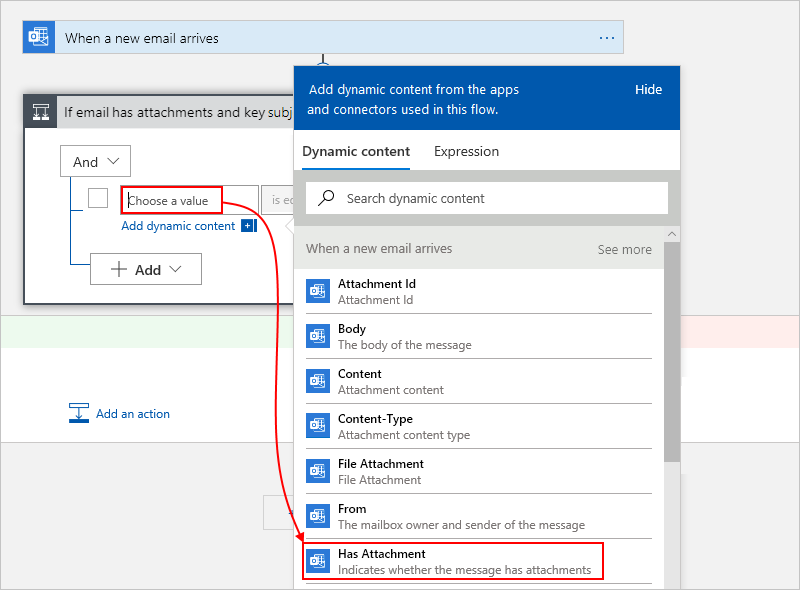Click the Choose a value field
Screen dimensions: 800x590
point(171,200)
